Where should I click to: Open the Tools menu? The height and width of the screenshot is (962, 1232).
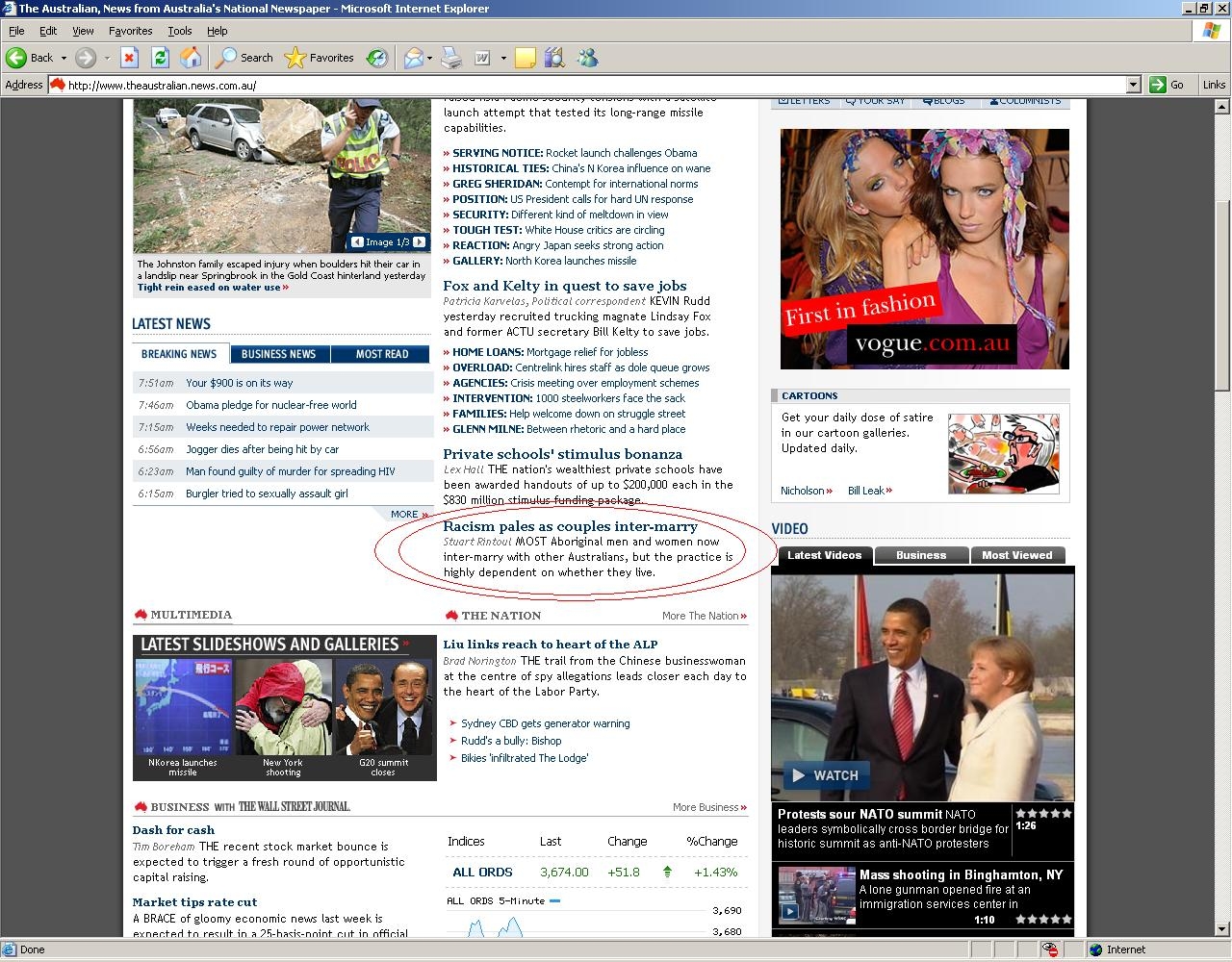[180, 31]
